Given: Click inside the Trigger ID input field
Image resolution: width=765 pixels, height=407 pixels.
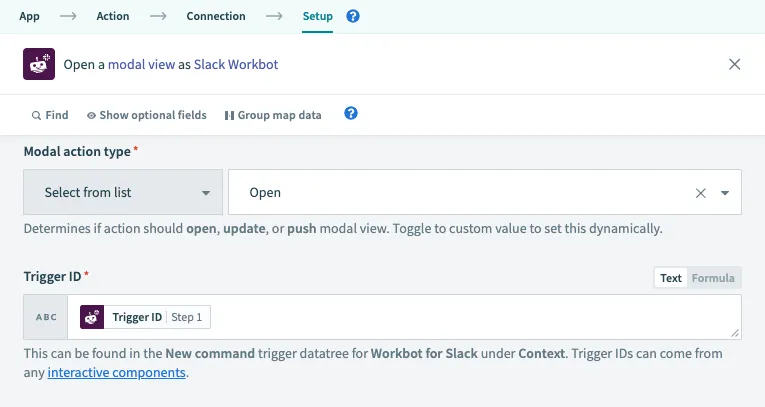Looking at the screenshot, I should tap(470, 317).
